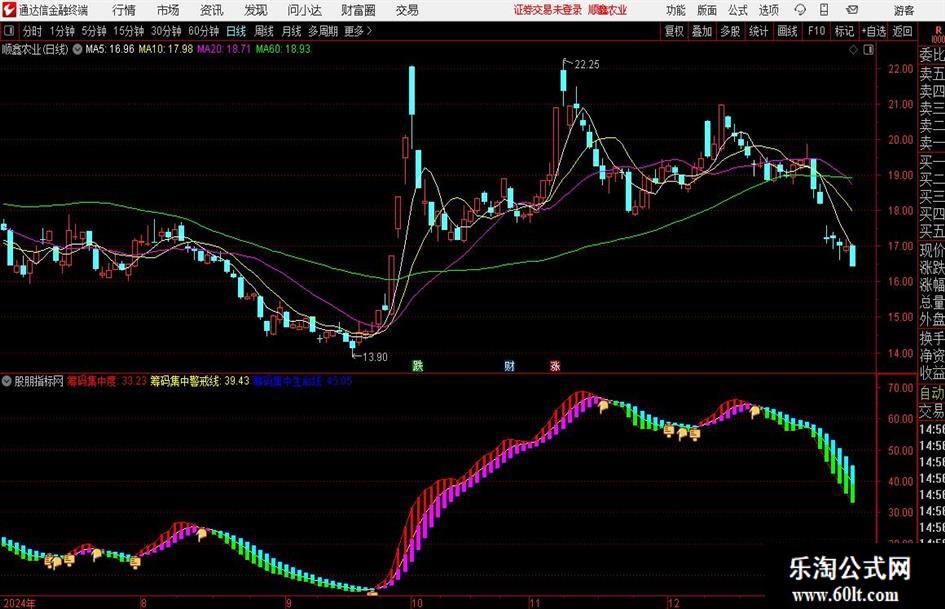The width and height of the screenshot is (945, 609).
Task: Click the 叠加 toolbar button
Action: tap(702, 31)
